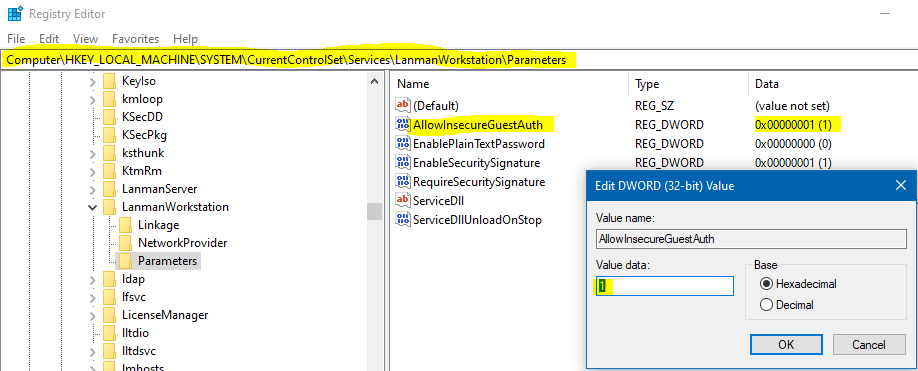Click the ServiceDllUnloadOnStop DWORD icon
The height and width of the screenshot is (371, 918).
(403, 219)
